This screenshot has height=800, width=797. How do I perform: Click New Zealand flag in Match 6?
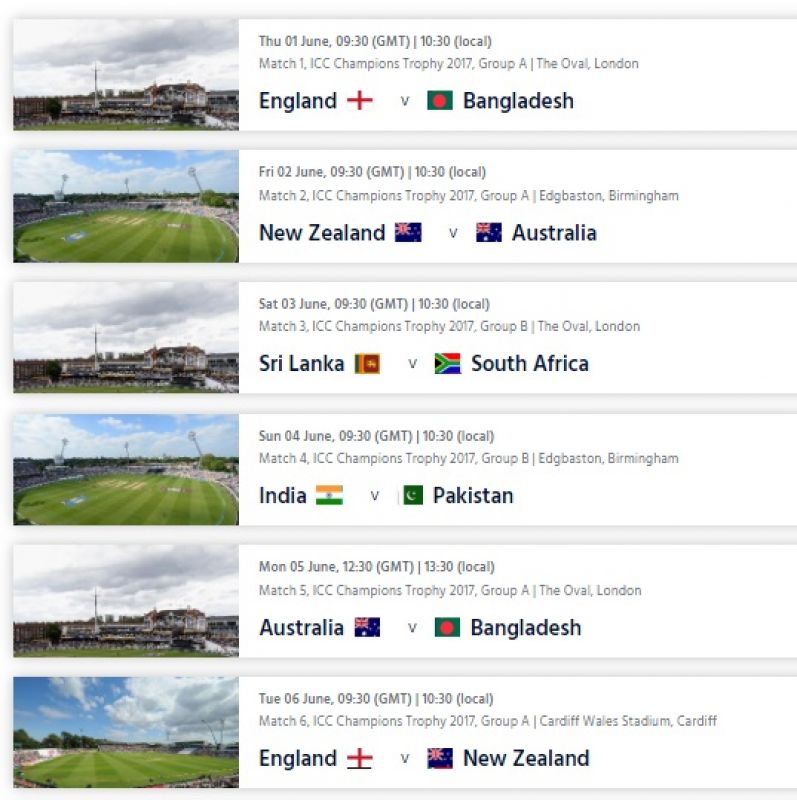coord(440,758)
